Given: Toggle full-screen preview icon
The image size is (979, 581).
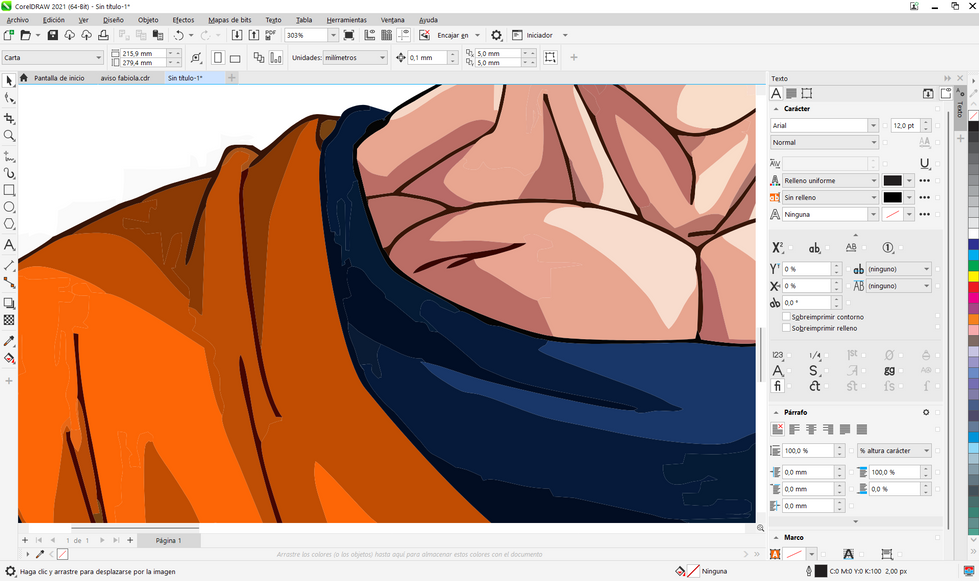Looking at the screenshot, I should (x=349, y=36).
